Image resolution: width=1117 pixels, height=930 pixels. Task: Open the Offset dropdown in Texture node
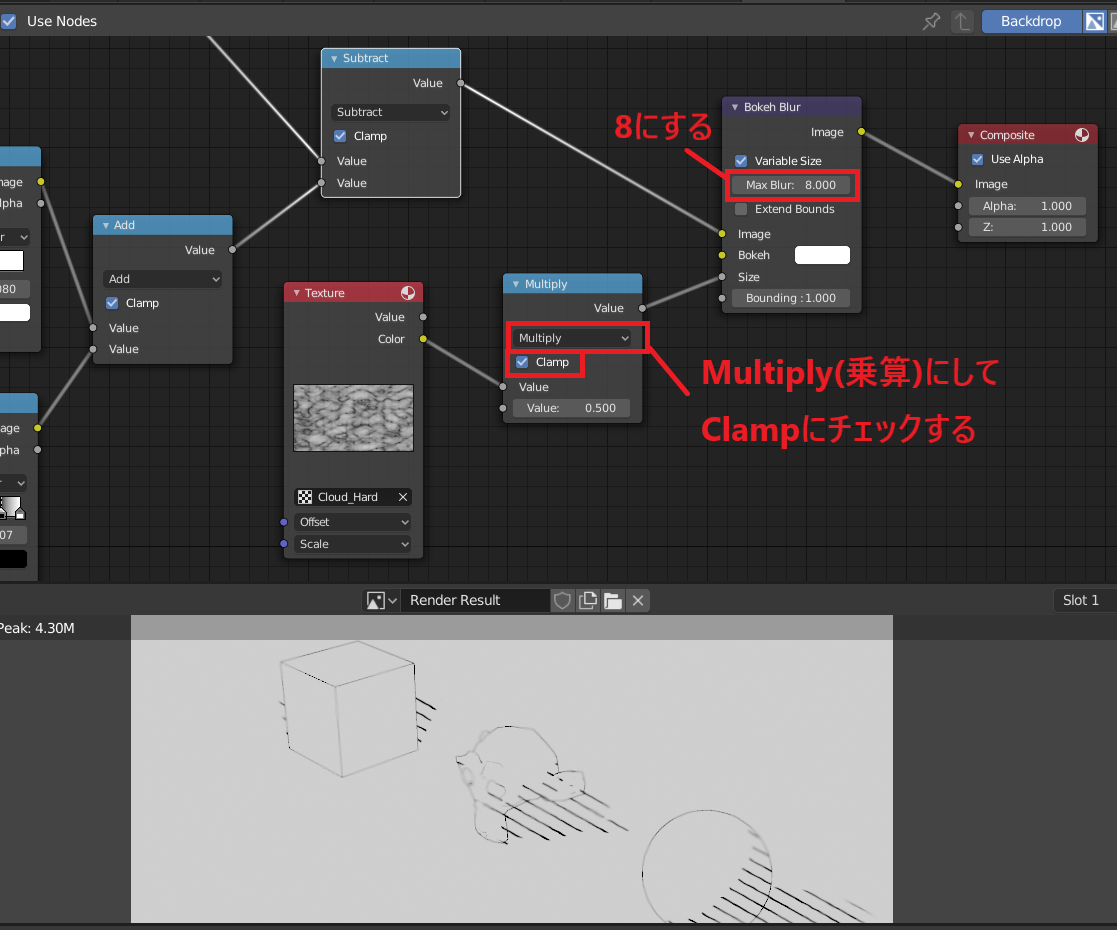click(353, 522)
